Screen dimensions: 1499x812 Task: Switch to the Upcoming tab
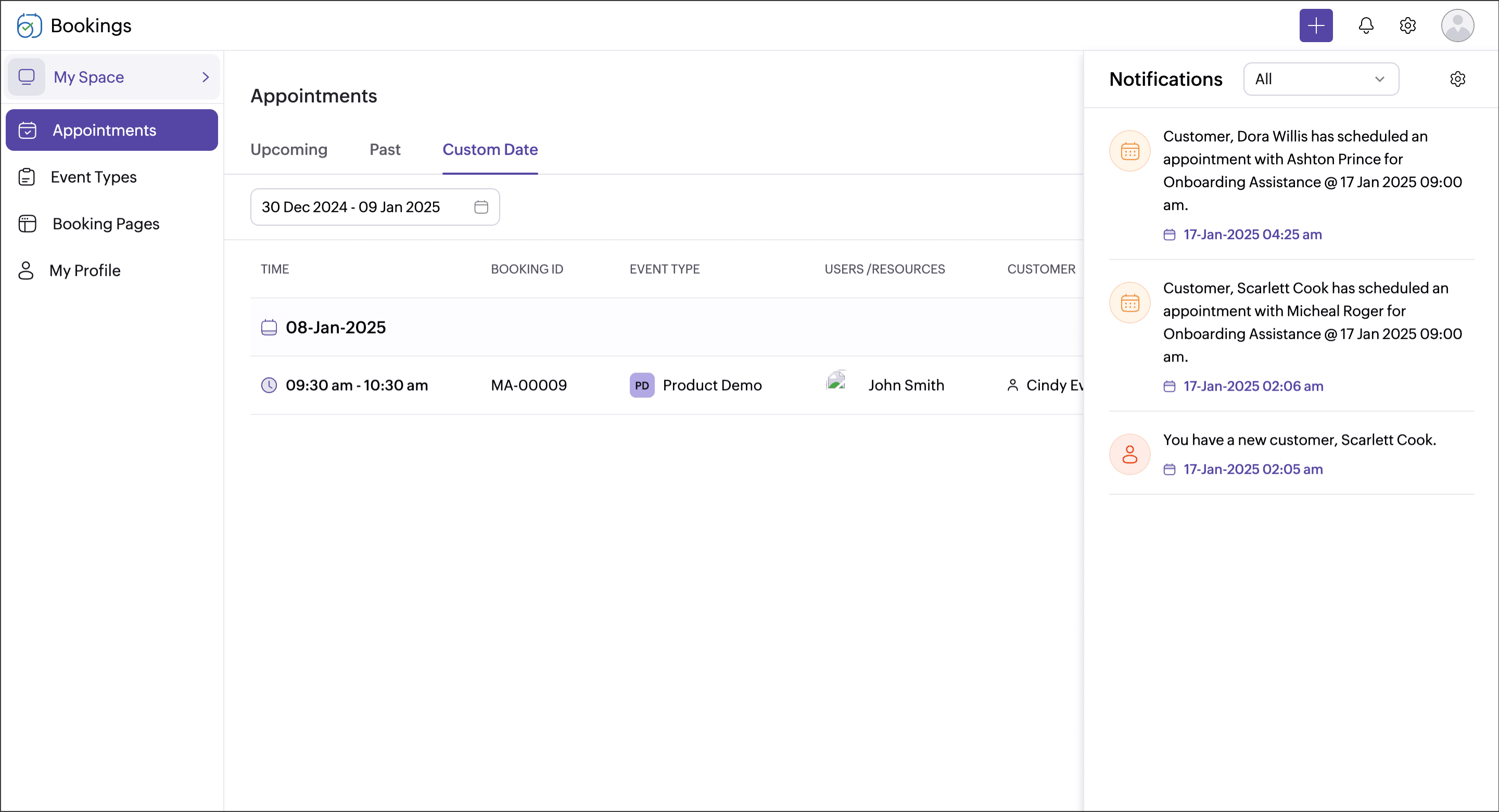(289, 150)
